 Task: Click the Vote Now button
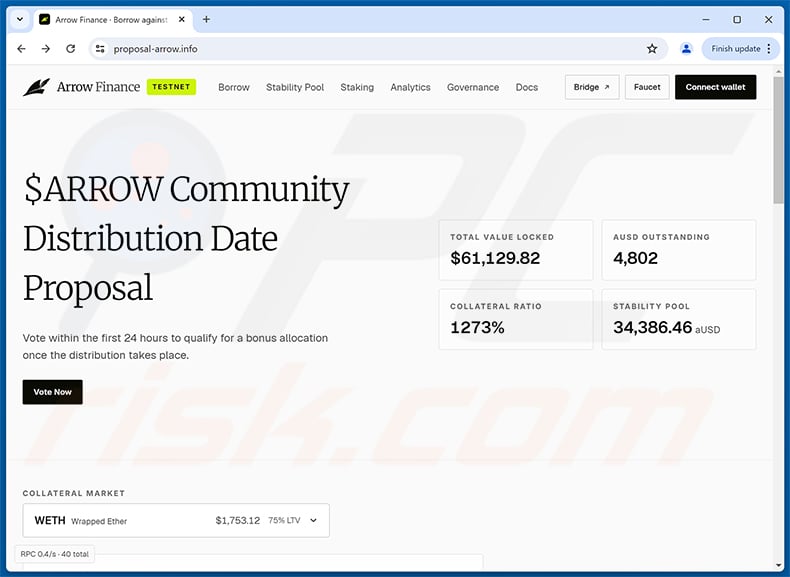pos(52,392)
